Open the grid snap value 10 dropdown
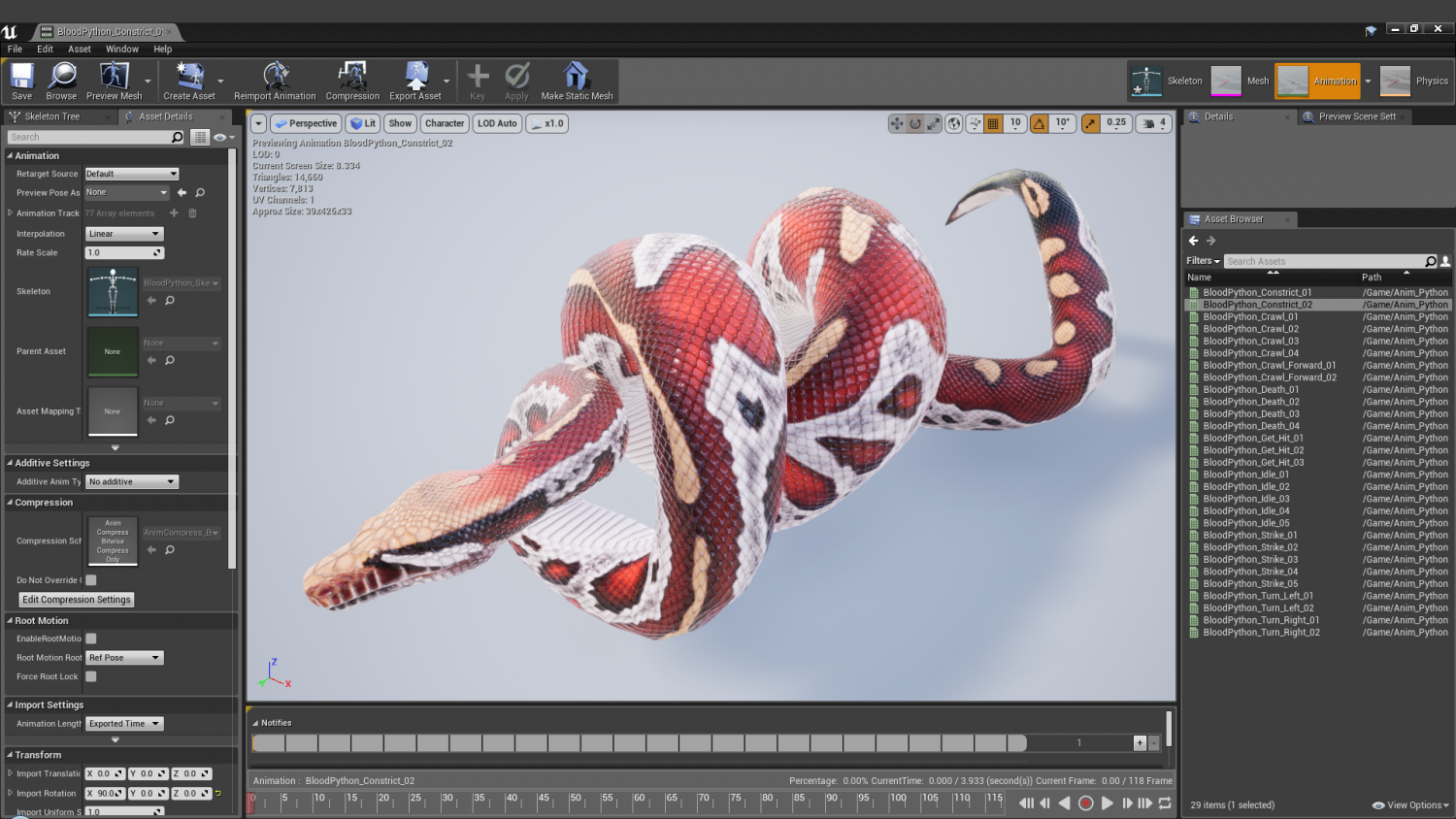This screenshot has width=1456, height=819. 1015,123
